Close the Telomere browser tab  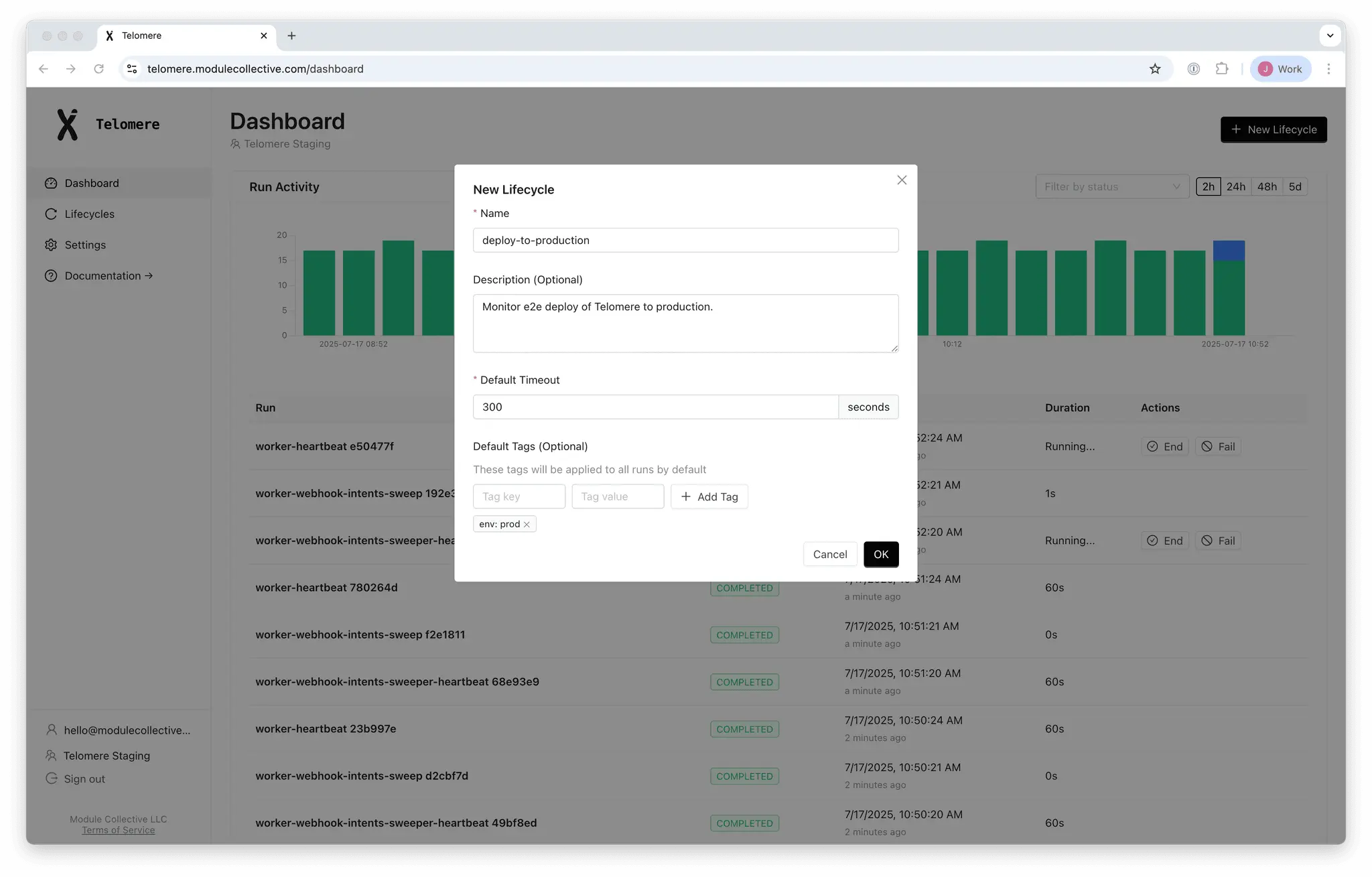pyautogui.click(x=264, y=36)
